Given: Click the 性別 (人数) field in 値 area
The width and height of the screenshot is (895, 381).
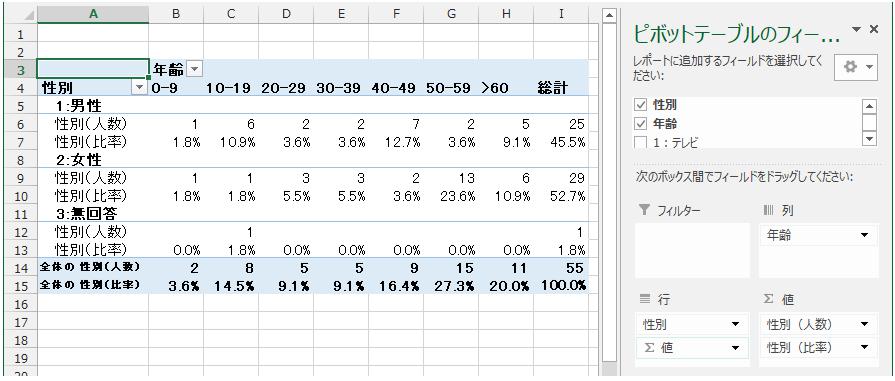Looking at the screenshot, I should click(818, 324).
